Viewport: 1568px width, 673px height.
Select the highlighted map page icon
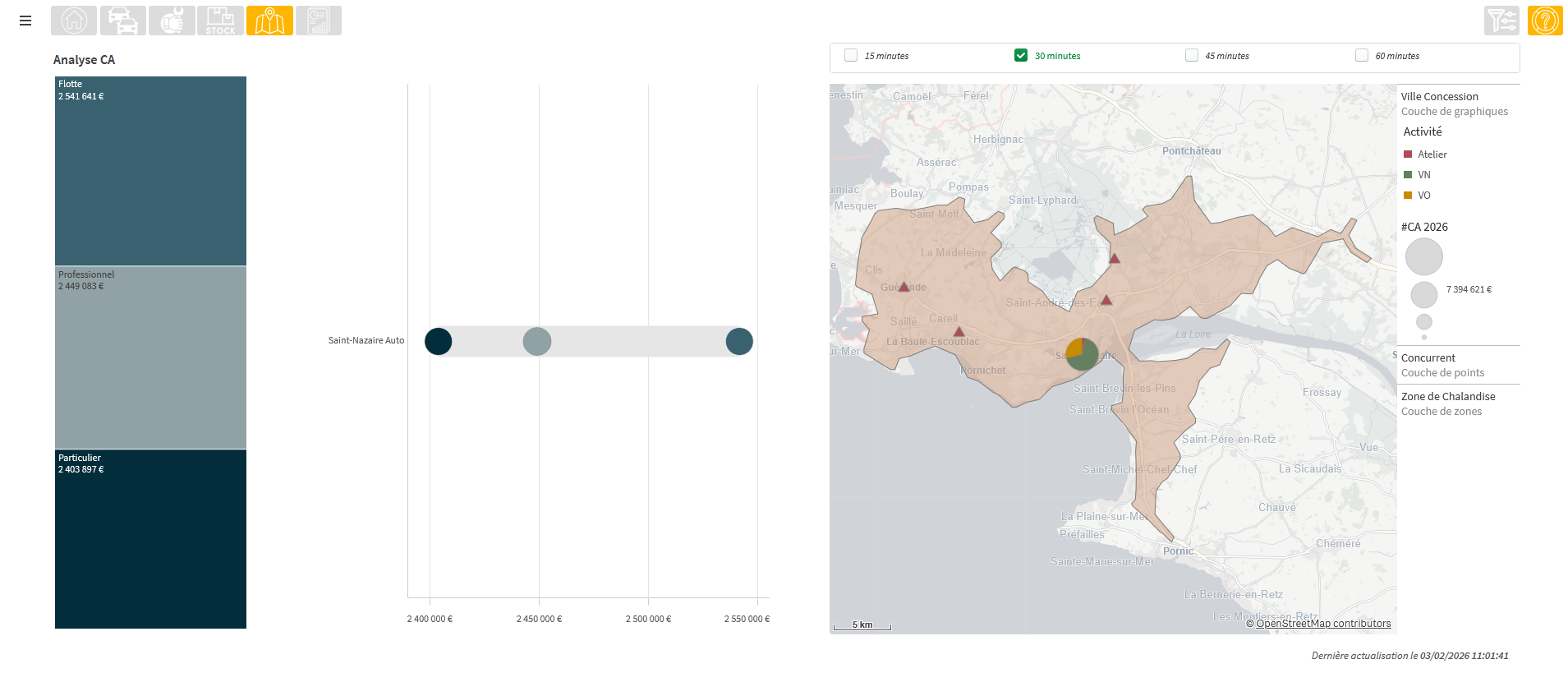tap(269, 21)
